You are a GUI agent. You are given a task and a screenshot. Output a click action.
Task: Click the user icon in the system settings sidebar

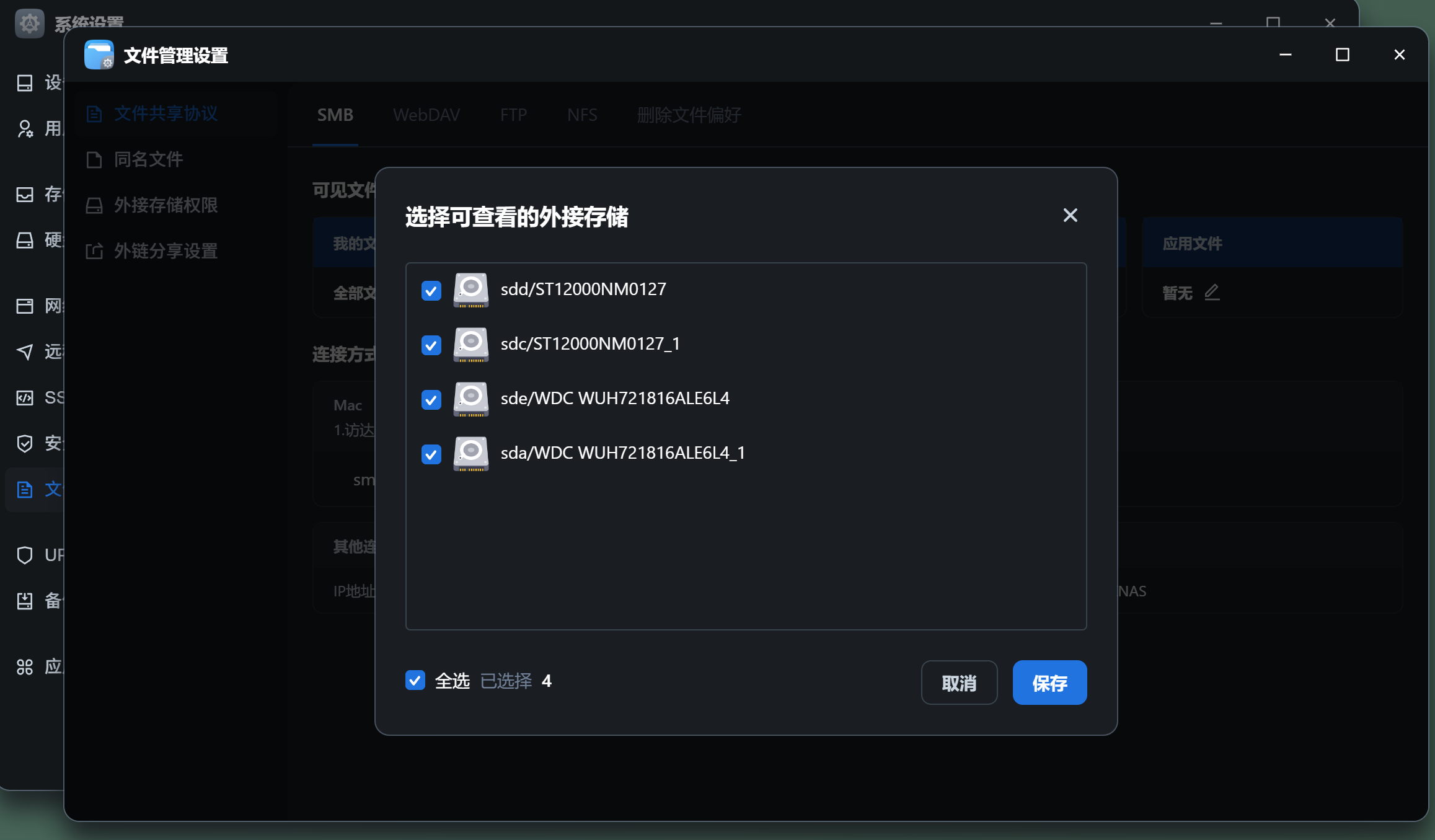25,129
